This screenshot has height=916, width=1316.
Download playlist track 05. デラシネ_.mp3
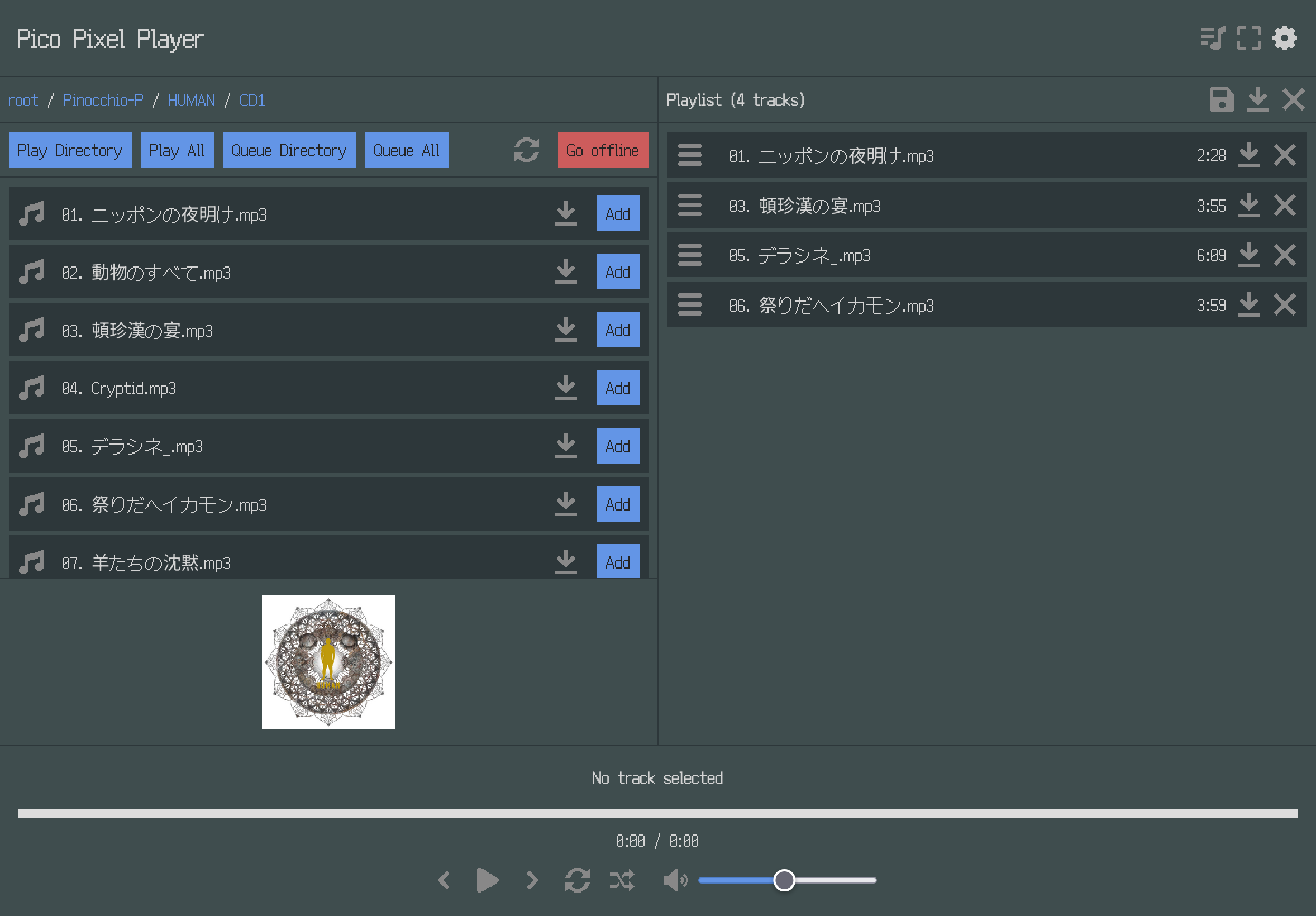(1248, 255)
